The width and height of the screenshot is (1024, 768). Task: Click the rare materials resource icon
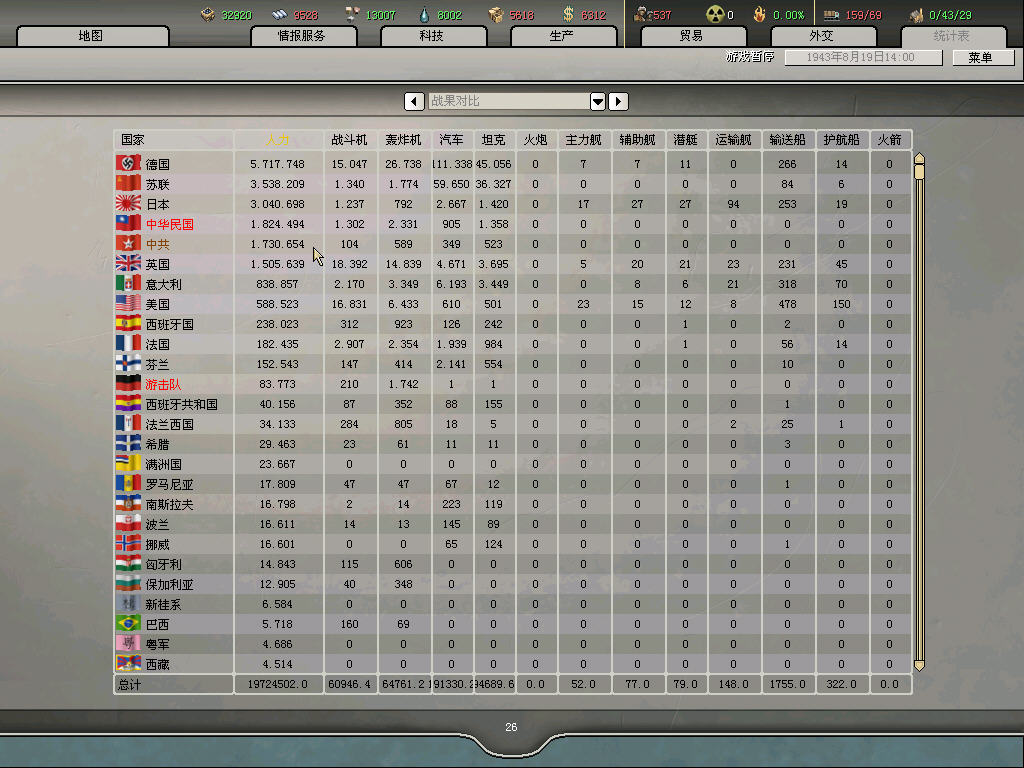[x=352, y=14]
